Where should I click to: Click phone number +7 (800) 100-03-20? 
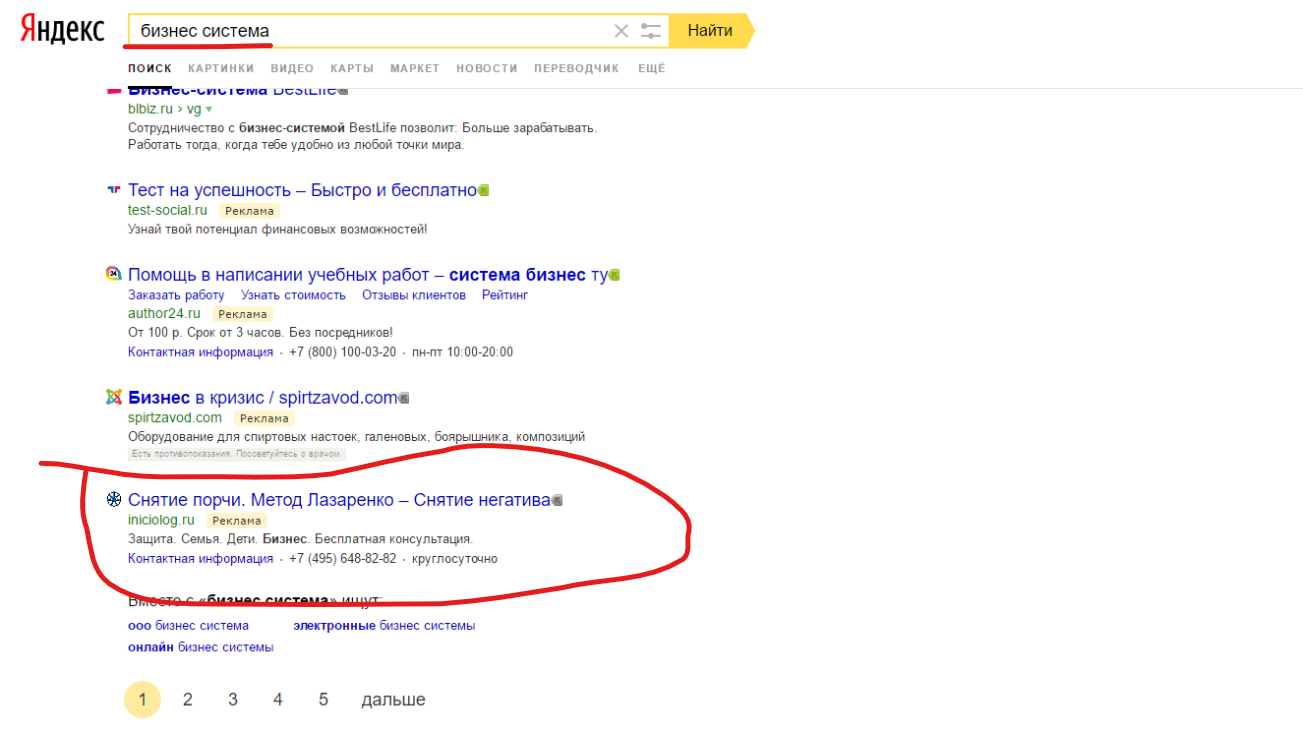[x=342, y=352]
